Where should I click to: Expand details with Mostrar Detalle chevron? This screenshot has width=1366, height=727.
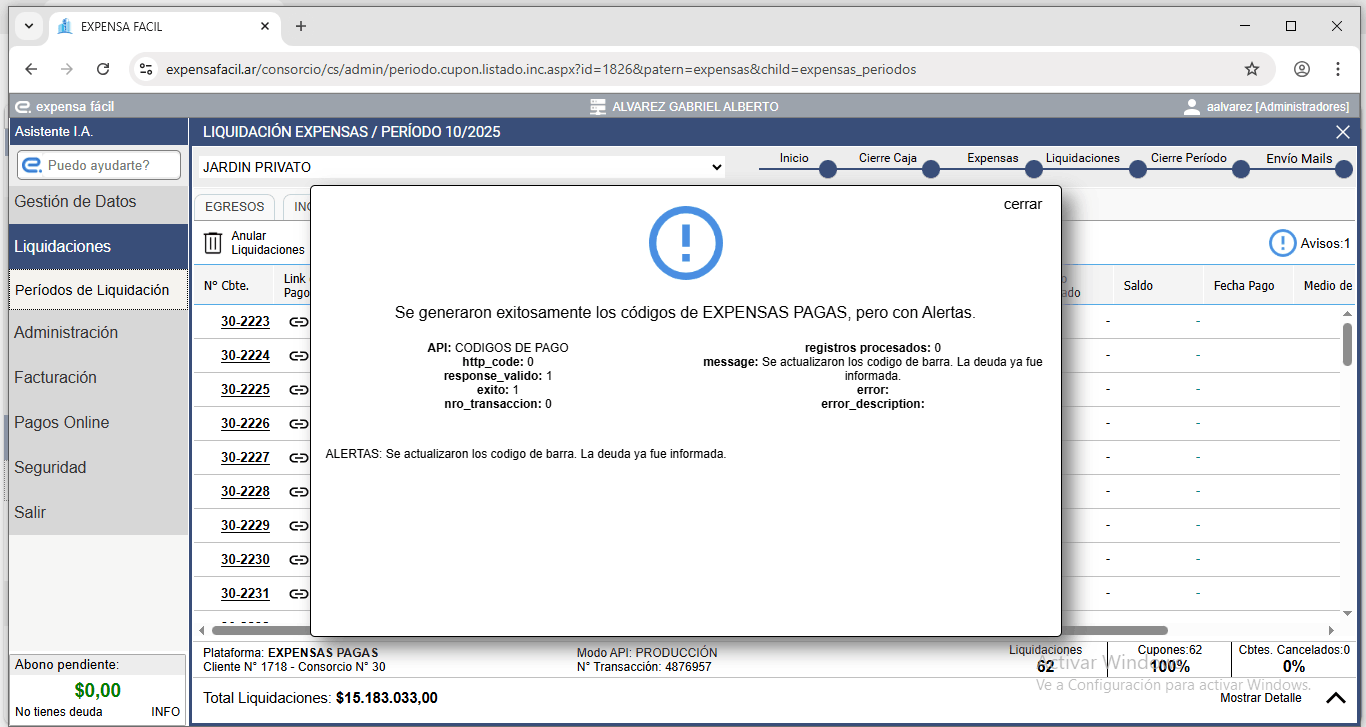pos(1335,698)
